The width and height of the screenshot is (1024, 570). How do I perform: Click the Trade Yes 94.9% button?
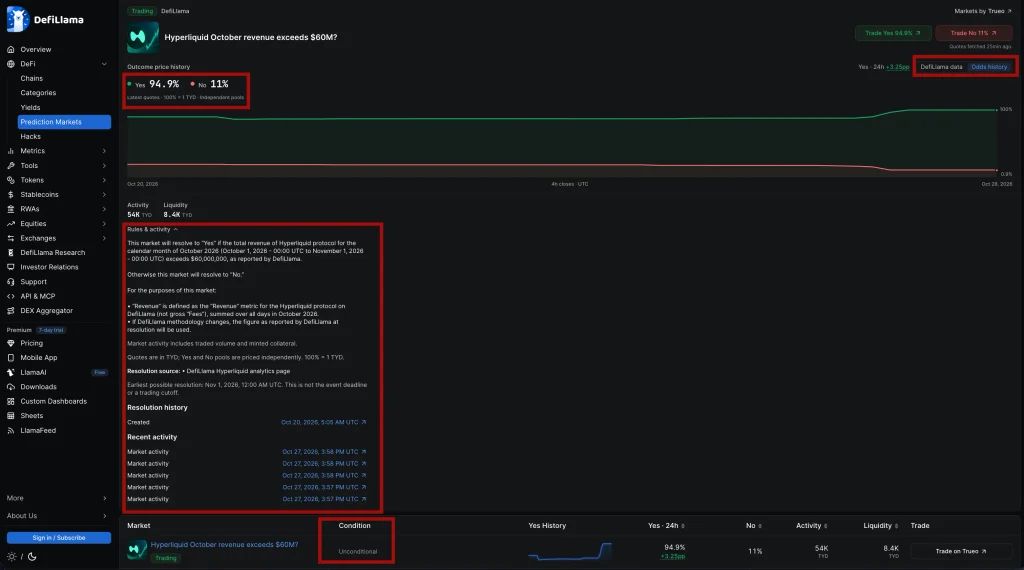(893, 33)
